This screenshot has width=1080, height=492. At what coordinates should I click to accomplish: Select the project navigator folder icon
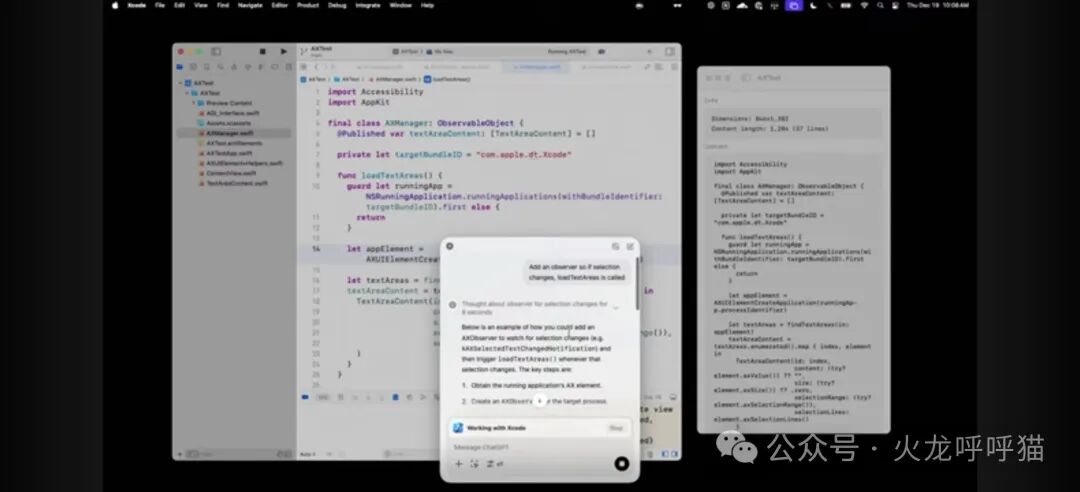[x=180, y=67]
